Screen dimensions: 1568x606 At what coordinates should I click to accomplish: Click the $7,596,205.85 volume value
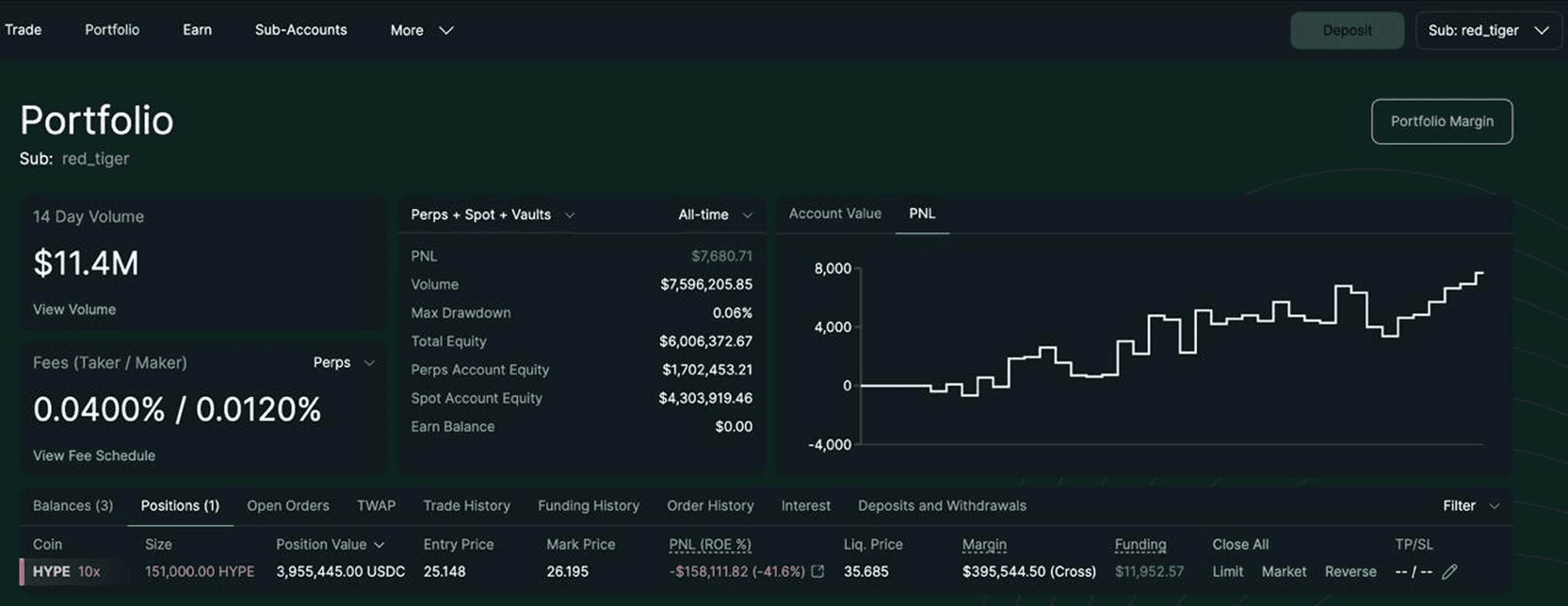(706, 285)
